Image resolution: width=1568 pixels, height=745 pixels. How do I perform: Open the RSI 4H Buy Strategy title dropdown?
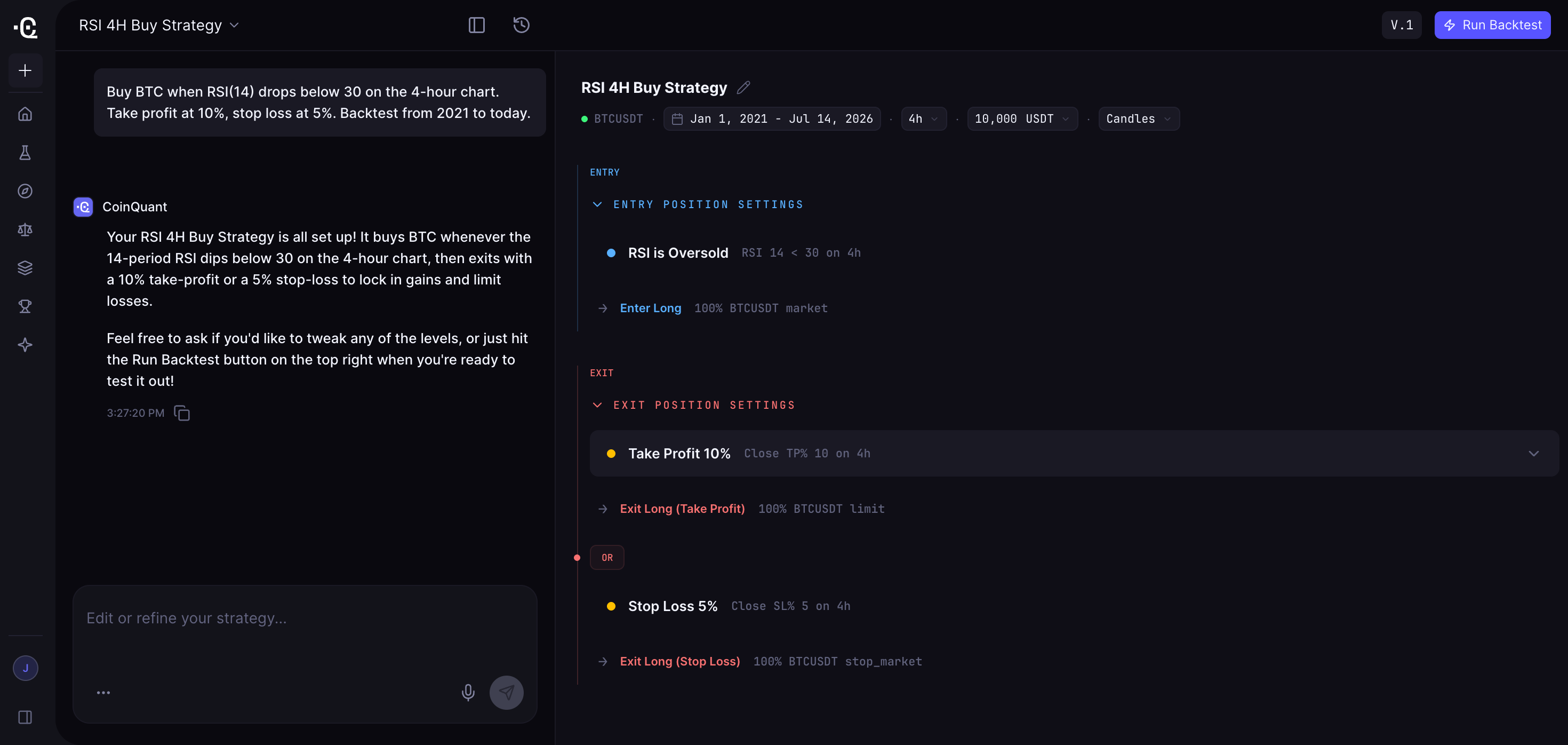[159, 25]
